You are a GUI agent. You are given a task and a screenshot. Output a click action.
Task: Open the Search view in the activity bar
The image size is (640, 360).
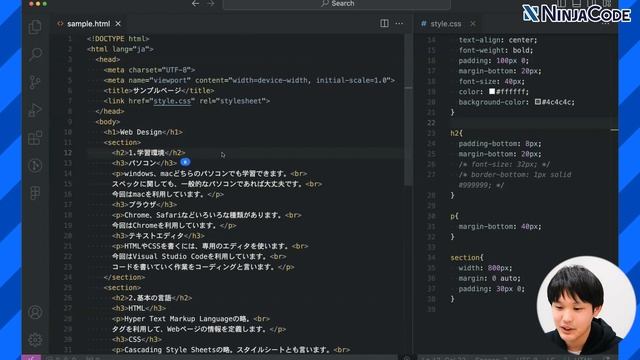click(x=35, y=54)
